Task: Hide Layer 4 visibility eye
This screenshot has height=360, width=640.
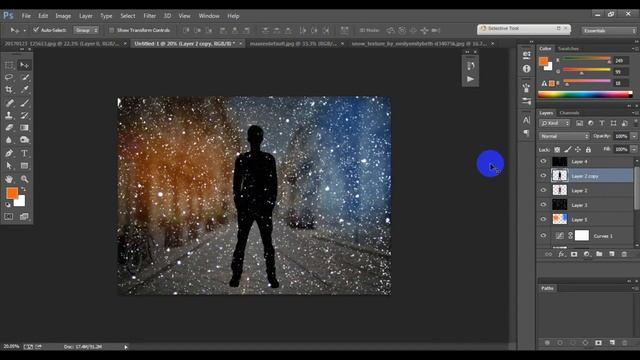Action: coord(543,162)
